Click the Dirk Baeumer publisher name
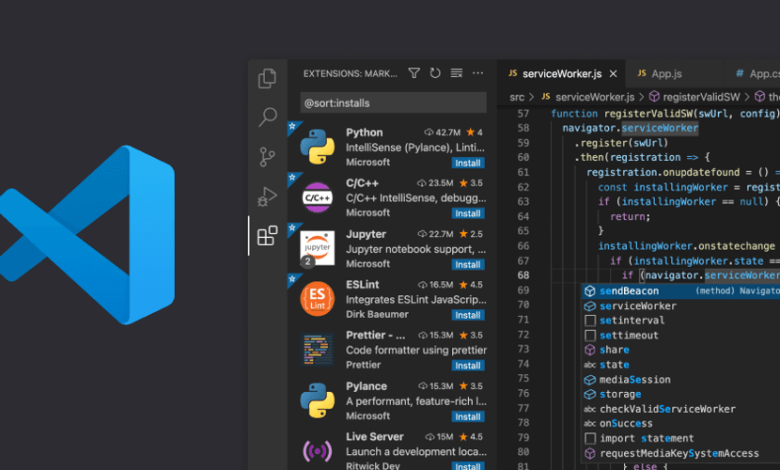Viewport: 780px width, 470px height. (377, 314)
